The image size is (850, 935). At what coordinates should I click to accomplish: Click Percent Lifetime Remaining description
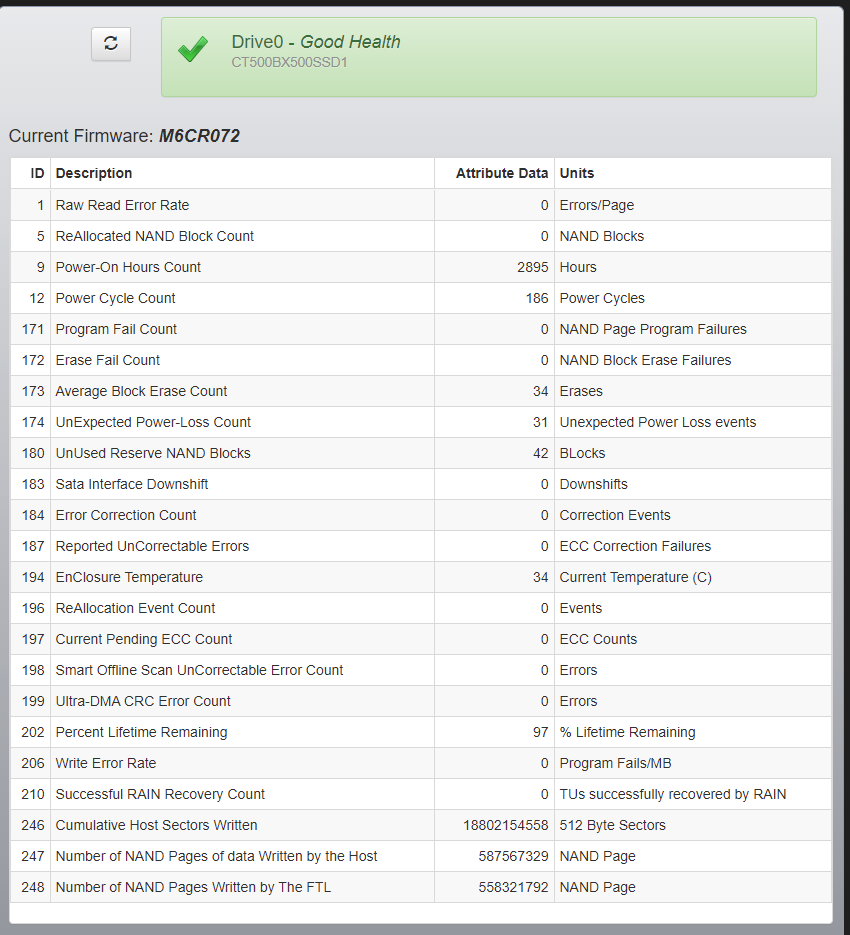click(141, 732)
